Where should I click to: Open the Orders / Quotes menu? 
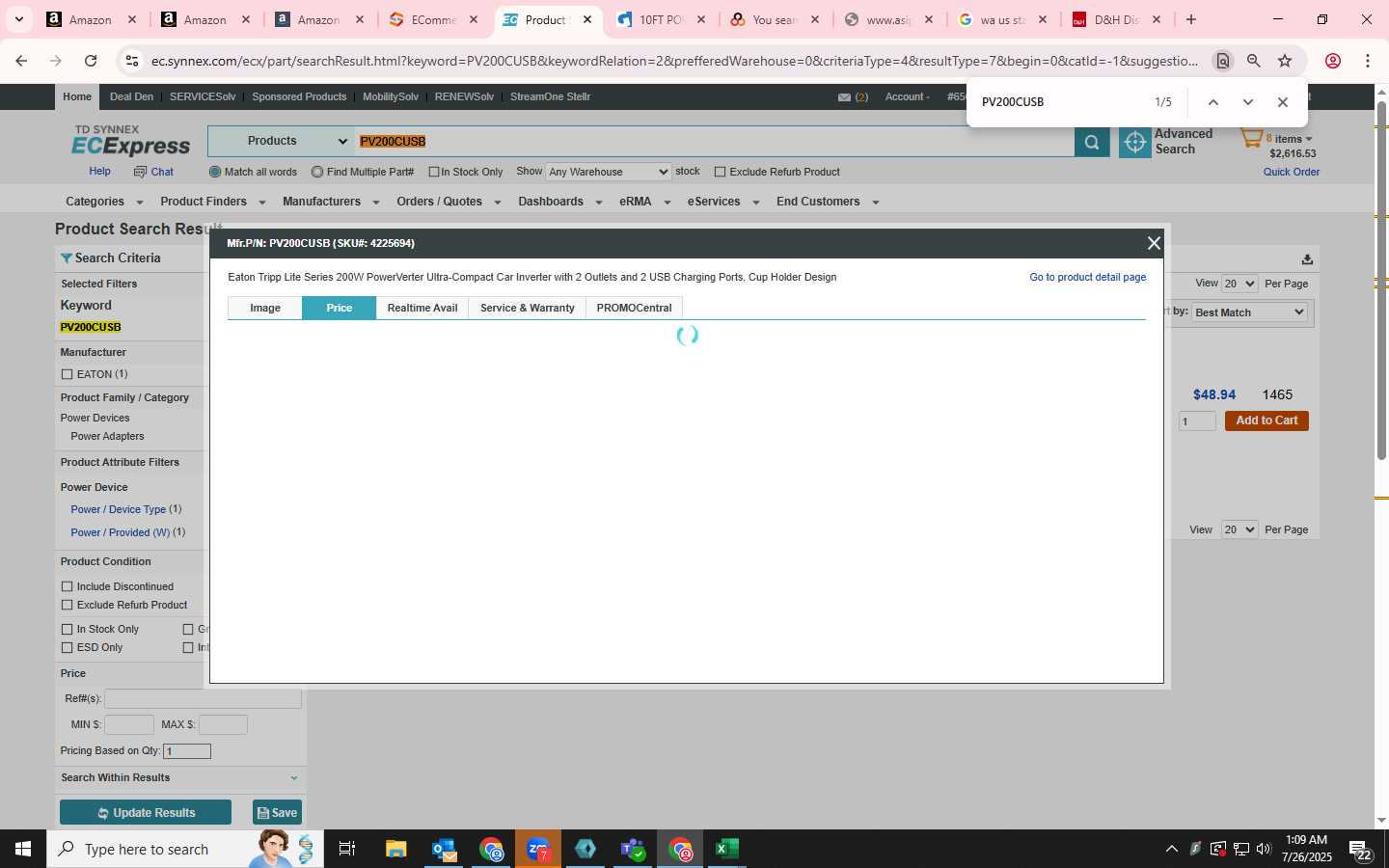click(x=449, y=202)
